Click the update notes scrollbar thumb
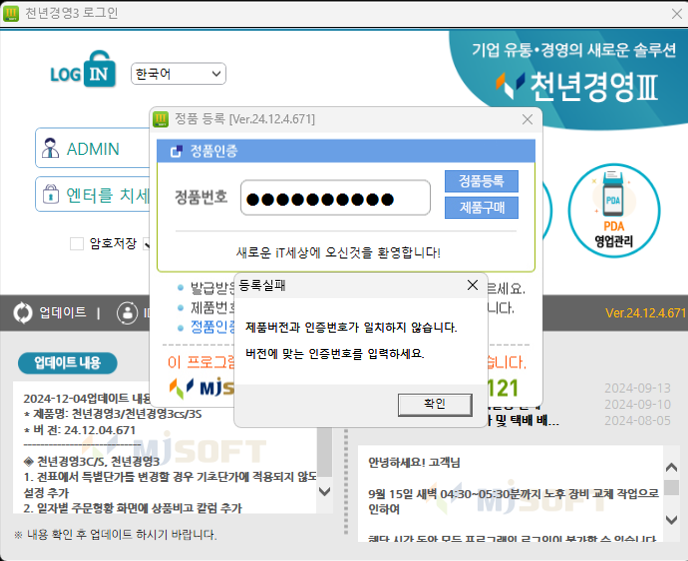688x561 pixels. (x=324, y=452)
